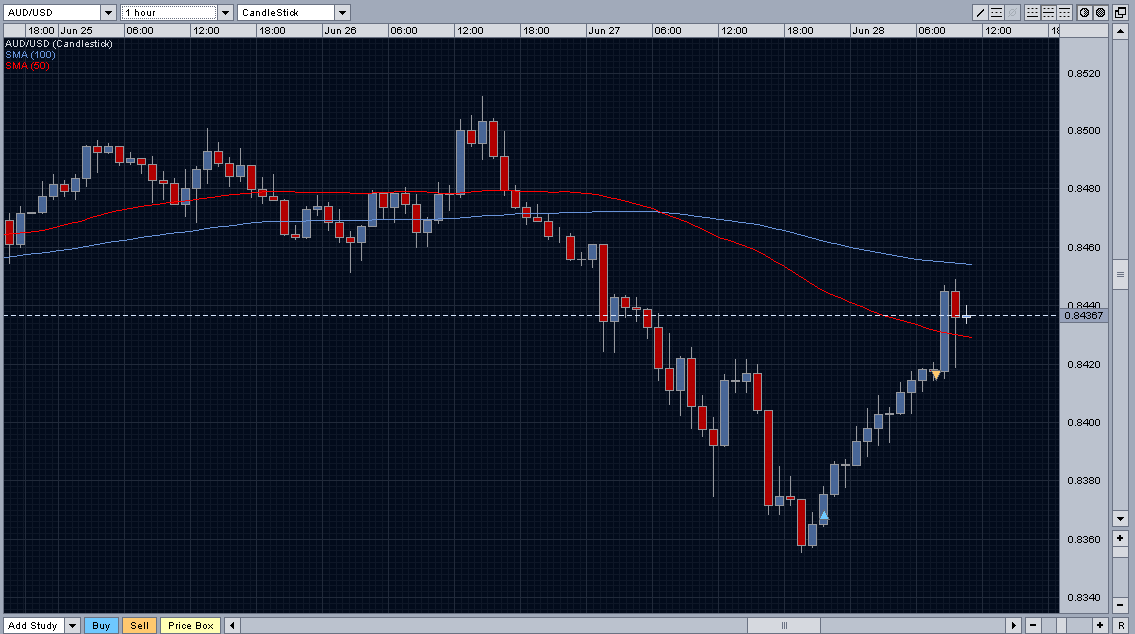
Task: Click the Jun 27 date header
Action: pos(604,30)
